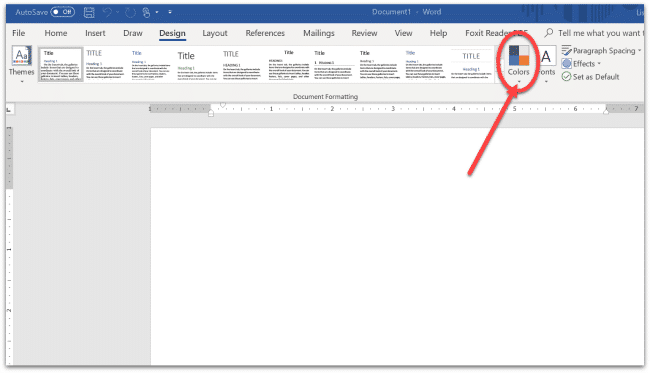Open the File menu
650x373 pixels.
tap(18, 33)
